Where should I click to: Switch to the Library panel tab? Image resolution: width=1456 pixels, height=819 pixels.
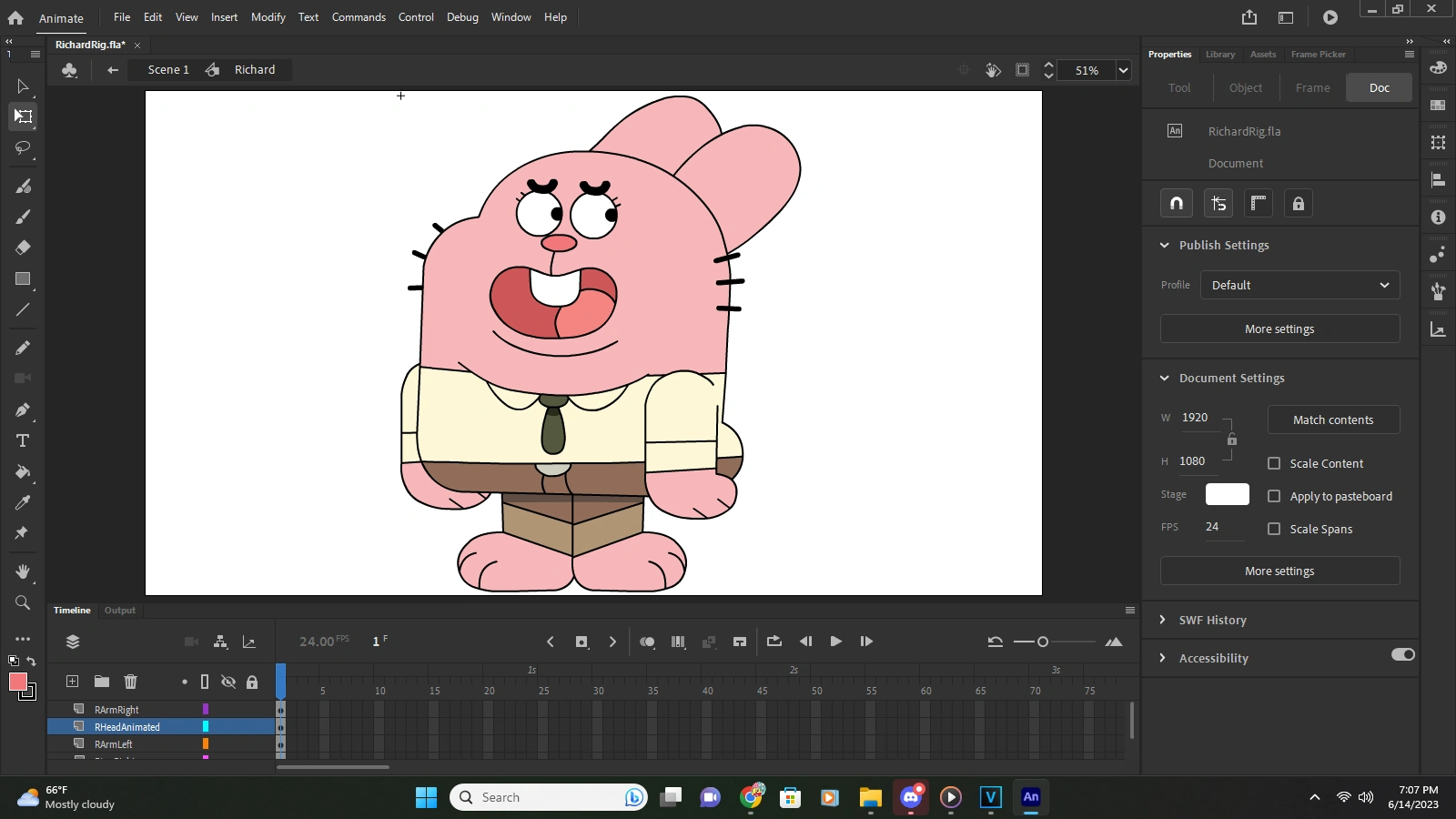(x=1219, y=55)
